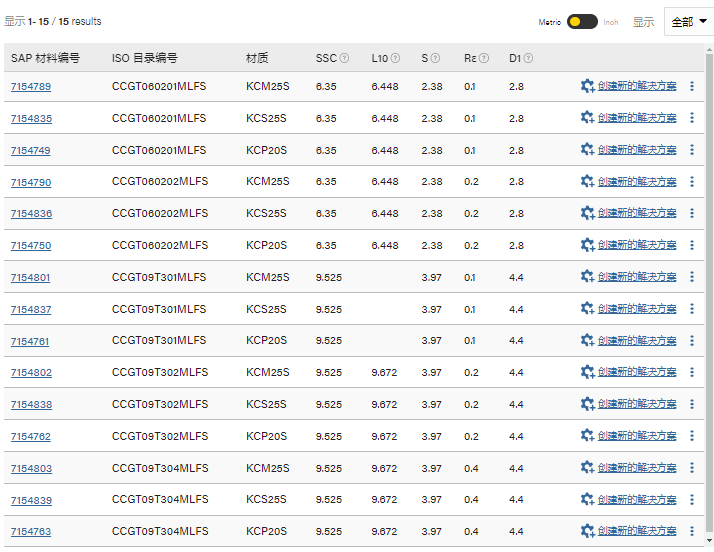Select the Inch unit label
714x552 pixels.
(x=610, y=22)
